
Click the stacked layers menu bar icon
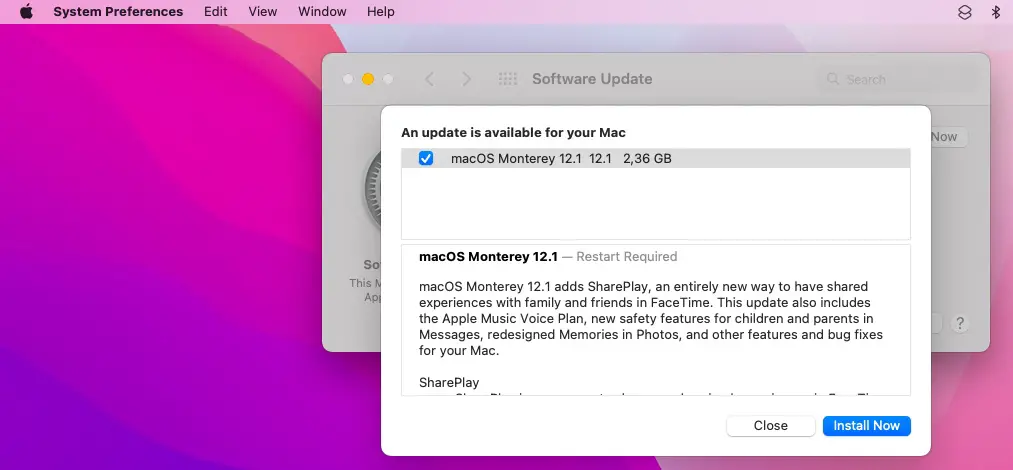point(964,12)
